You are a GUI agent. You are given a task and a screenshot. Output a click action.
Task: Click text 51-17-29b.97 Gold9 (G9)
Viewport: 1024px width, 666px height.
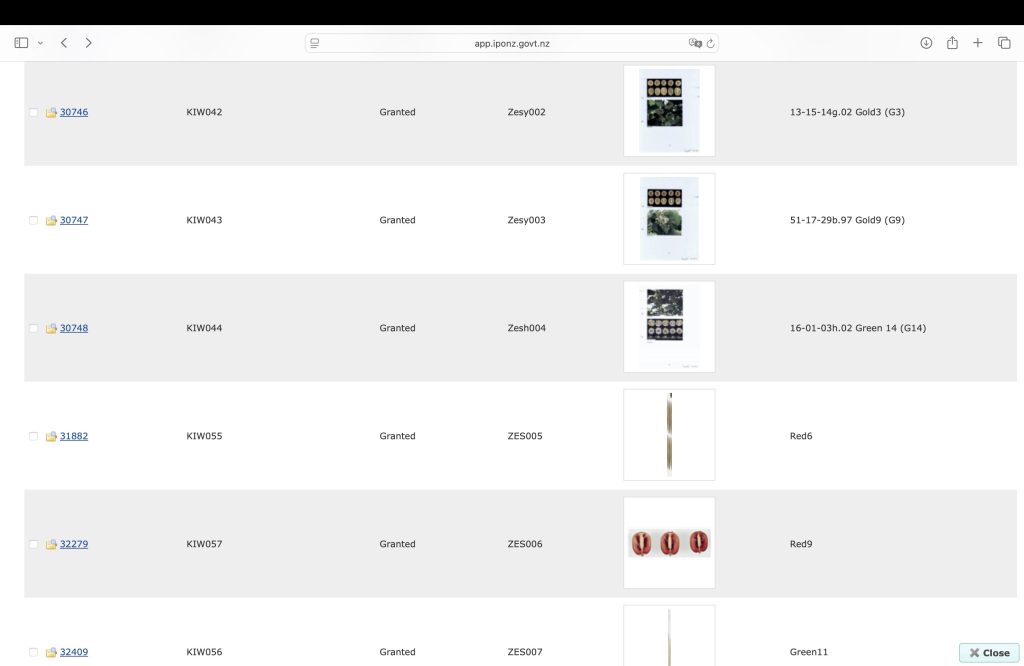click(847, 220)
